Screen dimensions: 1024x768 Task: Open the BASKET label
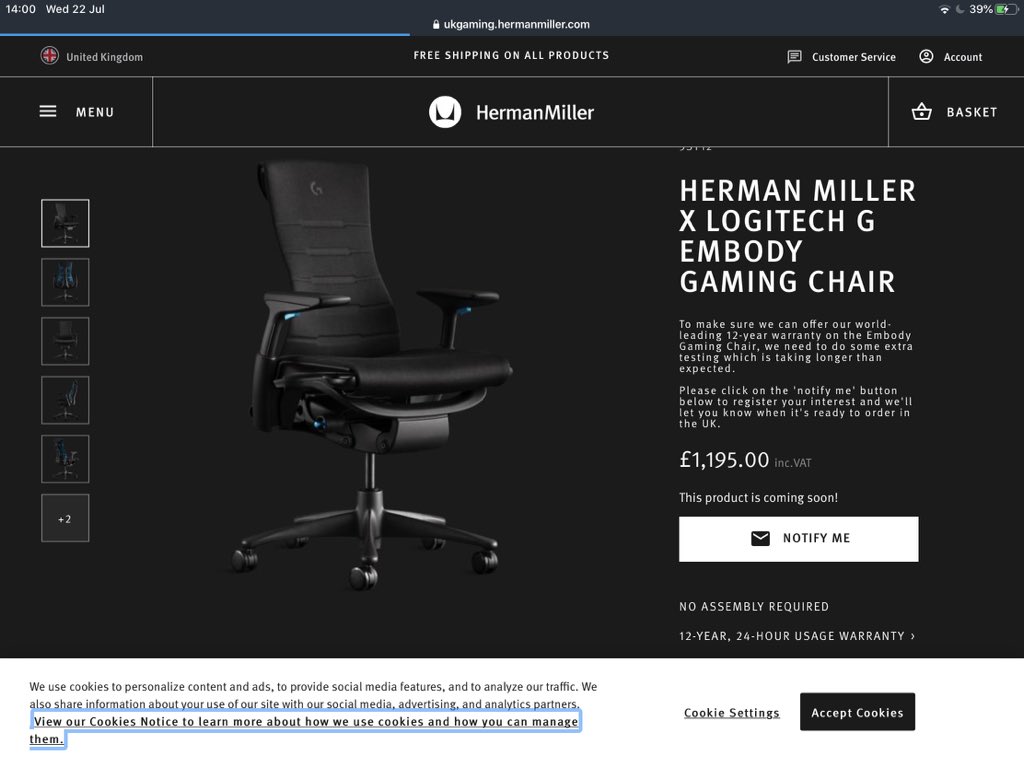coord(972,112)
